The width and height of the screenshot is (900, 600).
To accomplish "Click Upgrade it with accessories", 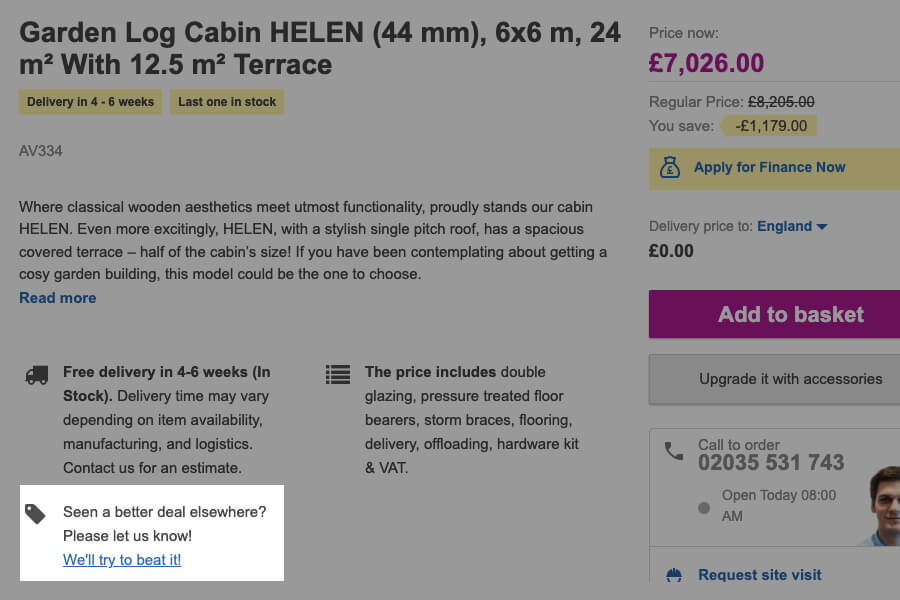I will click(x=790, y=379).
